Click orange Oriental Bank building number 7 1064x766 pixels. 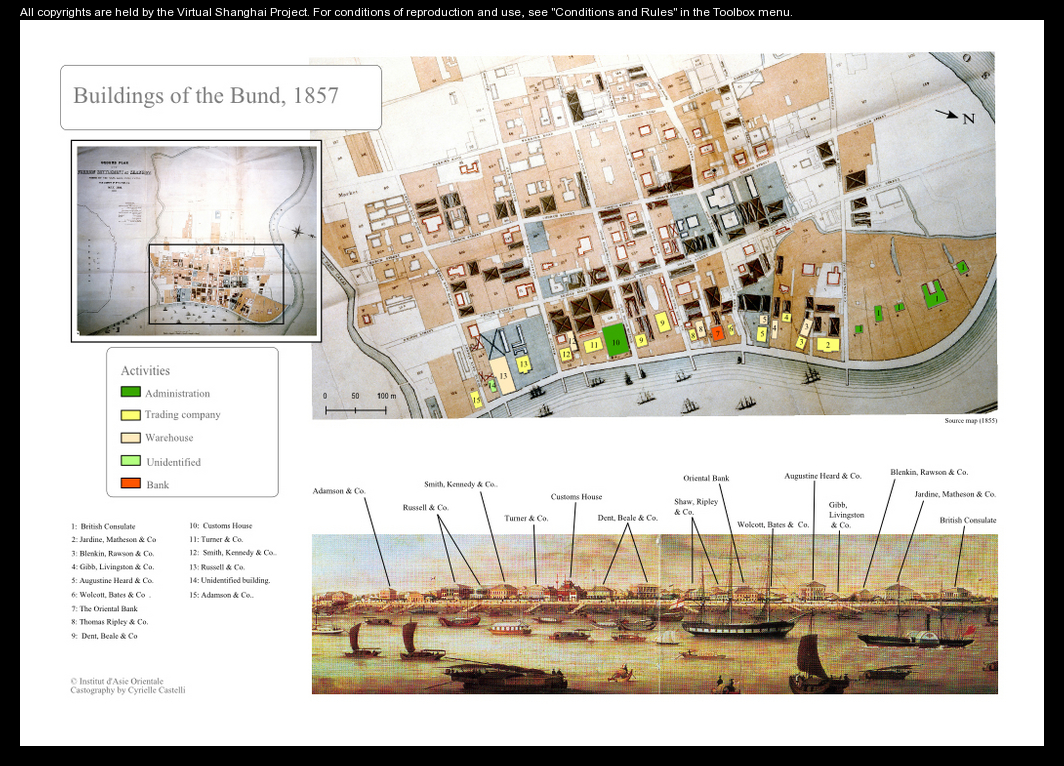[717, 332]
